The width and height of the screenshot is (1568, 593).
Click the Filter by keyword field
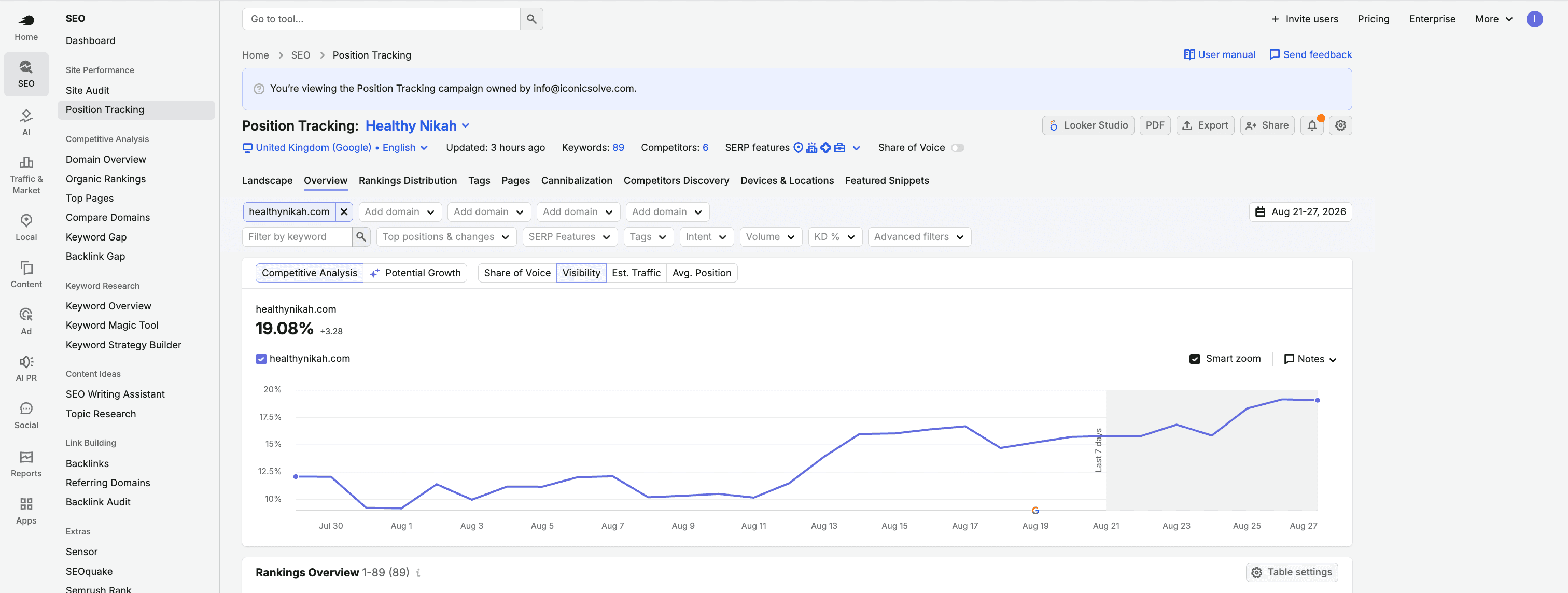297,236
